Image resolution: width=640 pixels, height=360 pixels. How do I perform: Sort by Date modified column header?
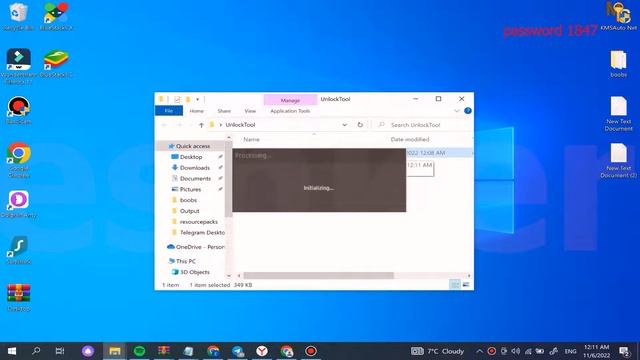410,140
